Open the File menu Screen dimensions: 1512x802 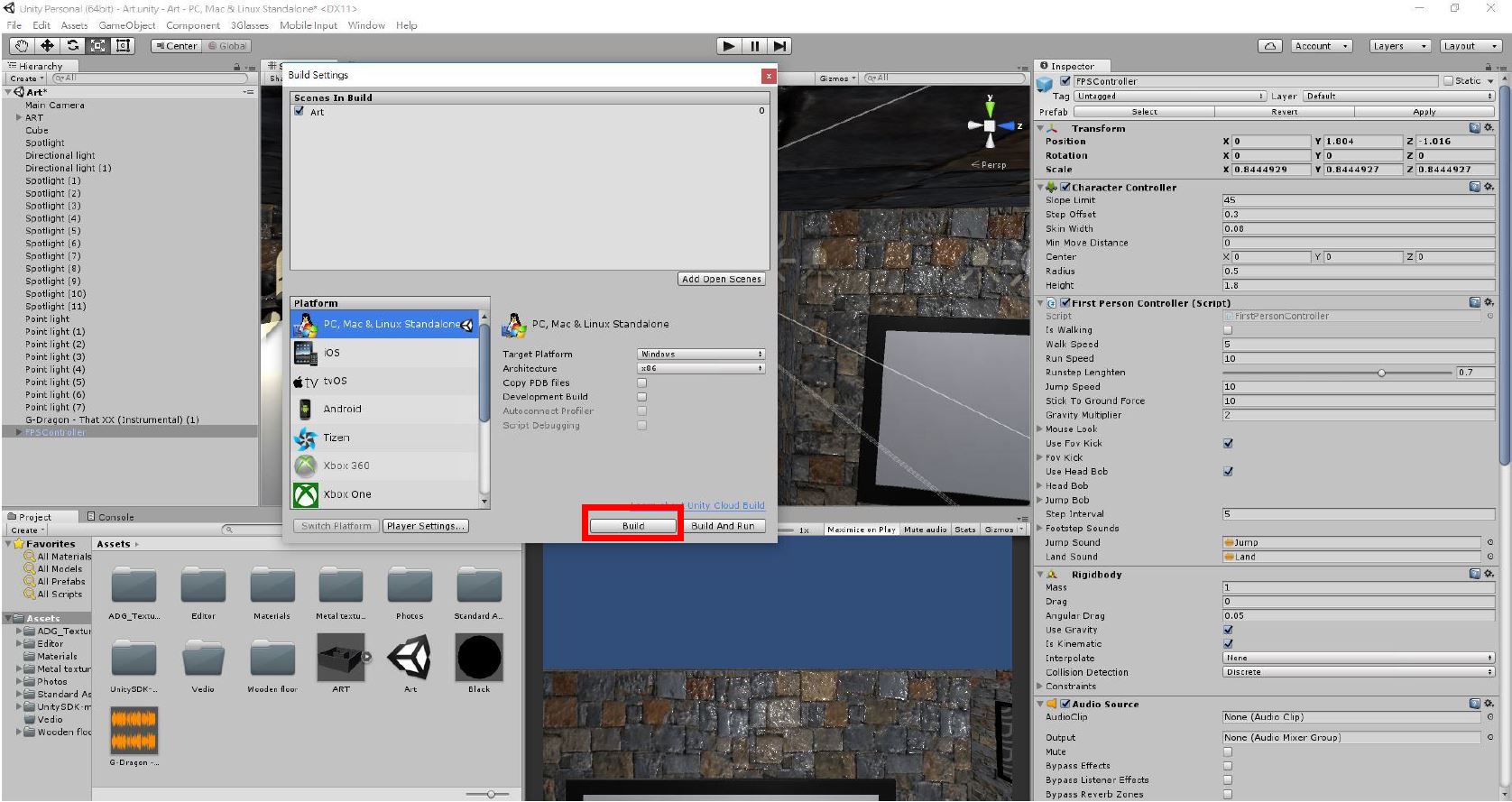(14, 25)
